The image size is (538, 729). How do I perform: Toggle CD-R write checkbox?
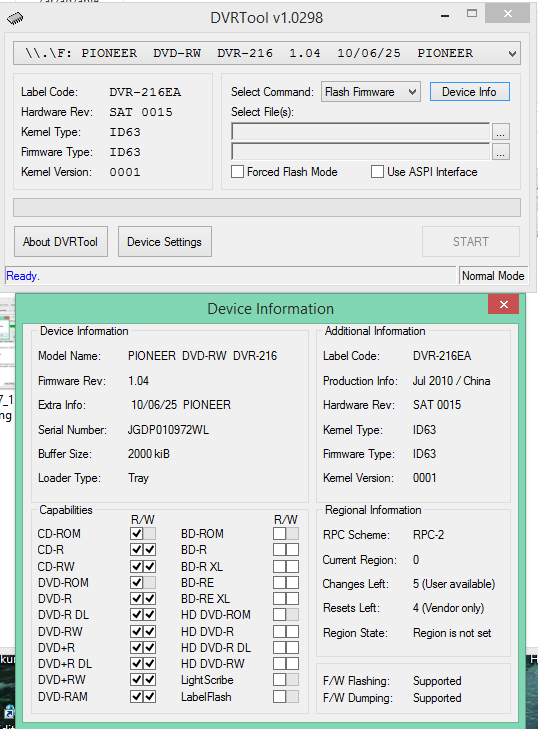150,550
